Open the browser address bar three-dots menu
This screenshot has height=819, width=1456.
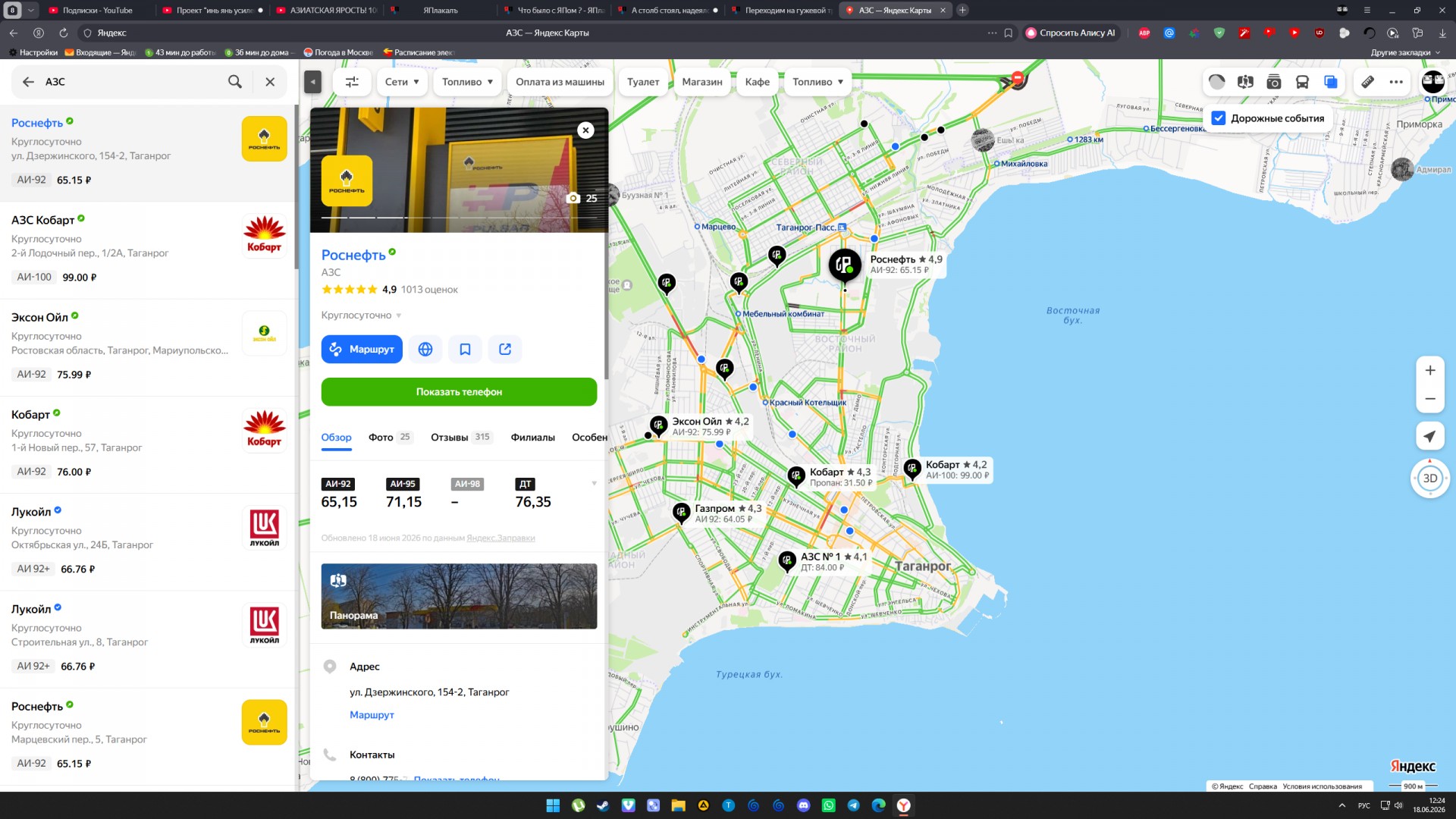tap(992, 33)
